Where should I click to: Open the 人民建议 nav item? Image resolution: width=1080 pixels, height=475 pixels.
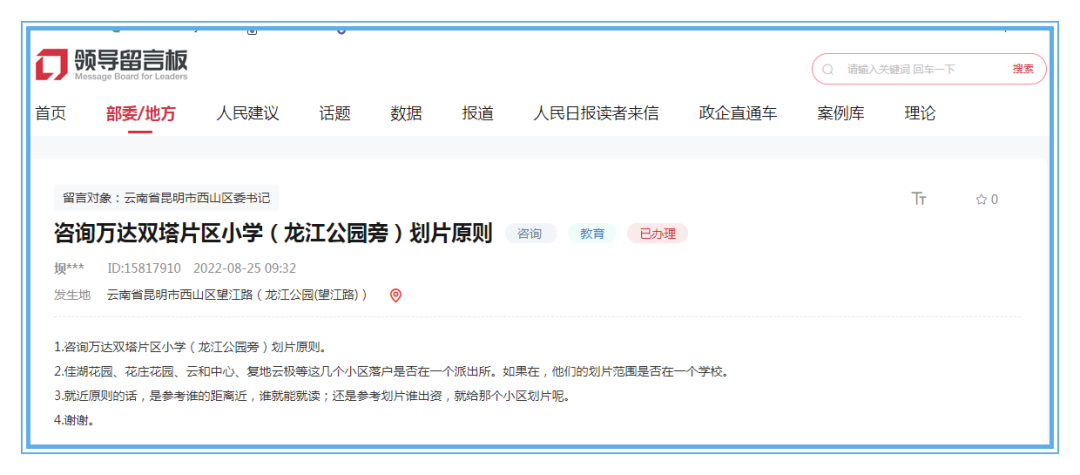(x=247, y=114)
